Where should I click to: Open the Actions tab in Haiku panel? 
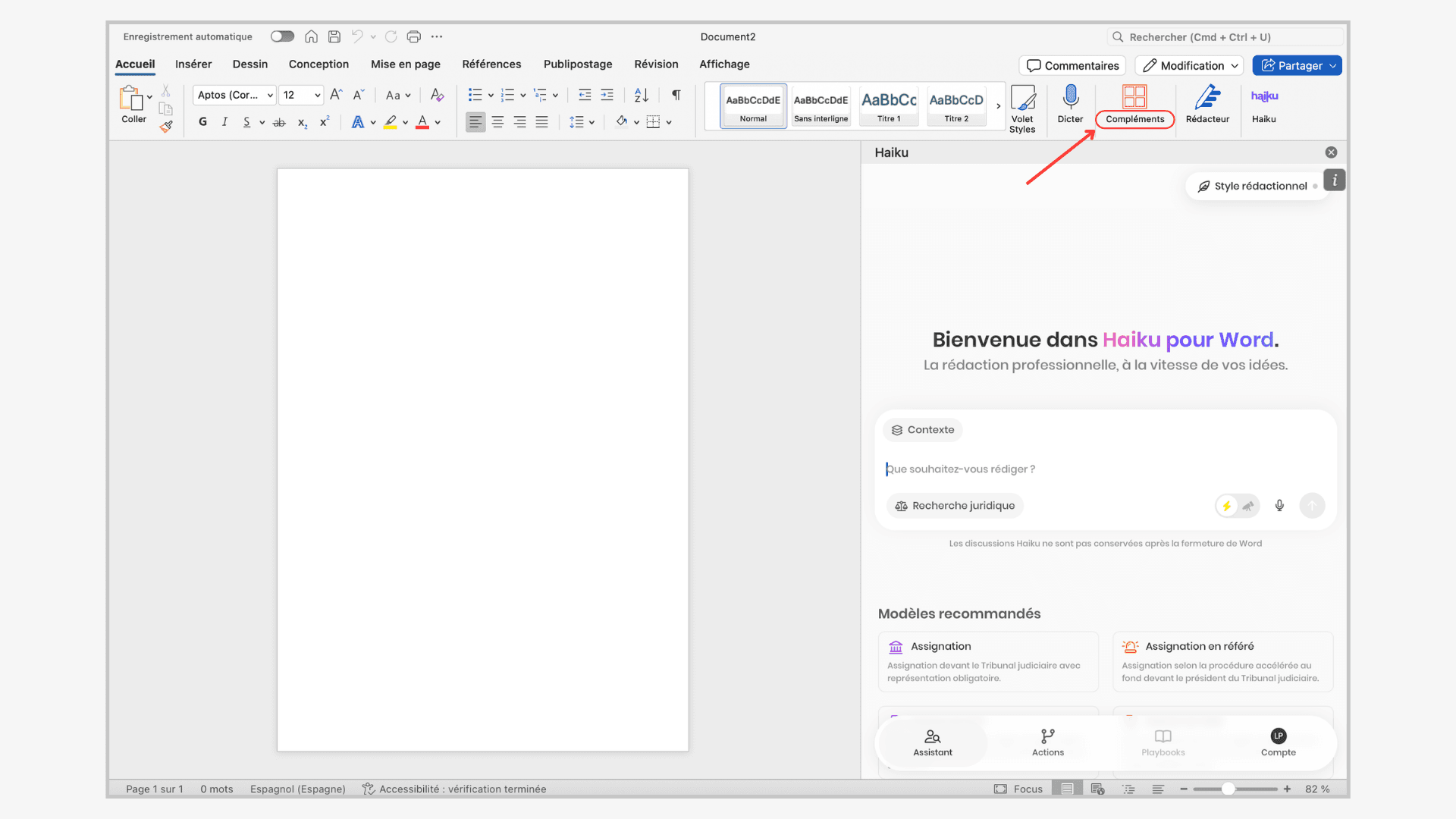click(1048, 742)
